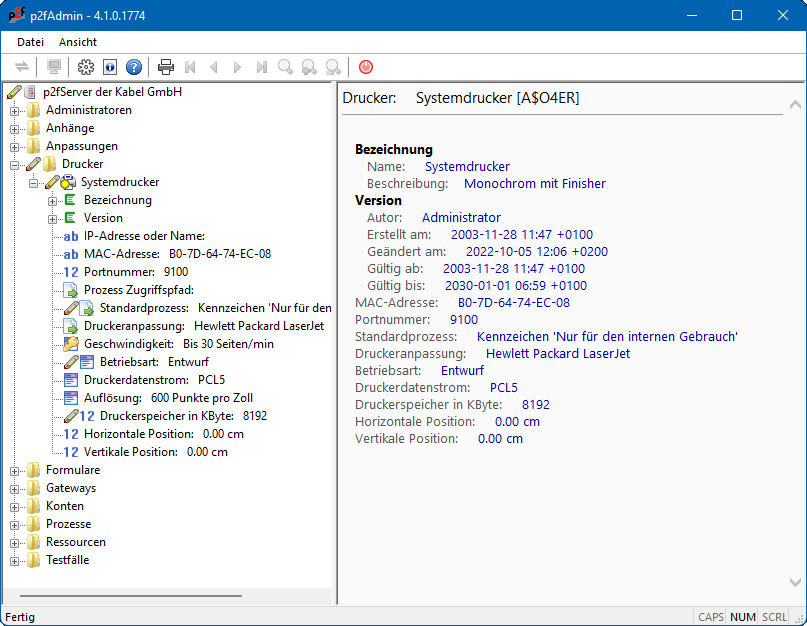Viewport: 807px width, 626px height.
Task: Click the gear settings icon in toolbar
Action: pos(86,67)
